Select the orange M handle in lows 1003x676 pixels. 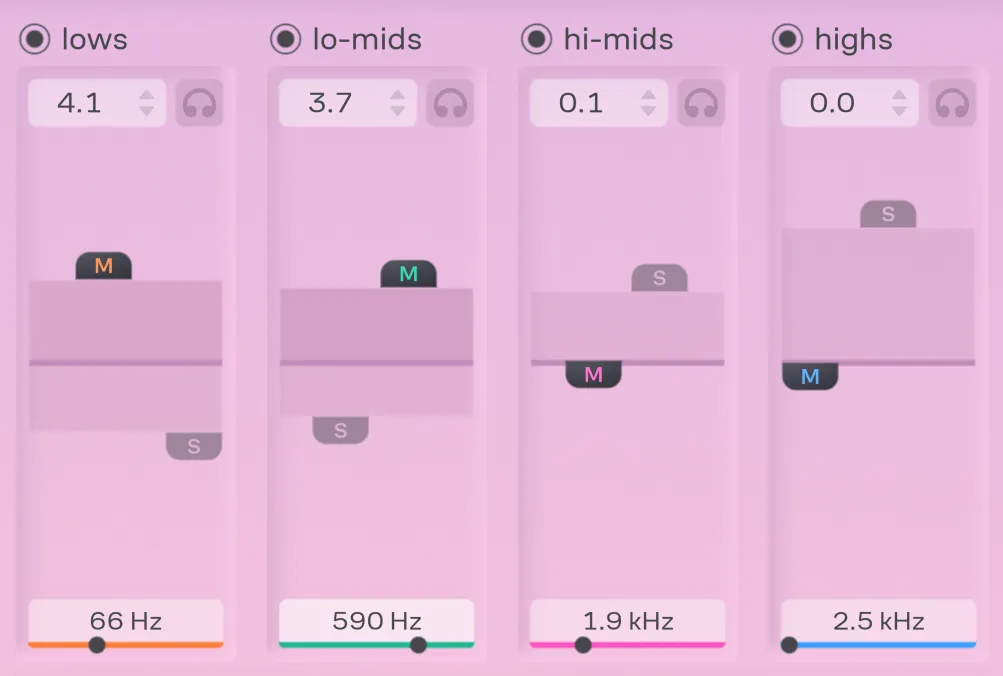(104, 265)
